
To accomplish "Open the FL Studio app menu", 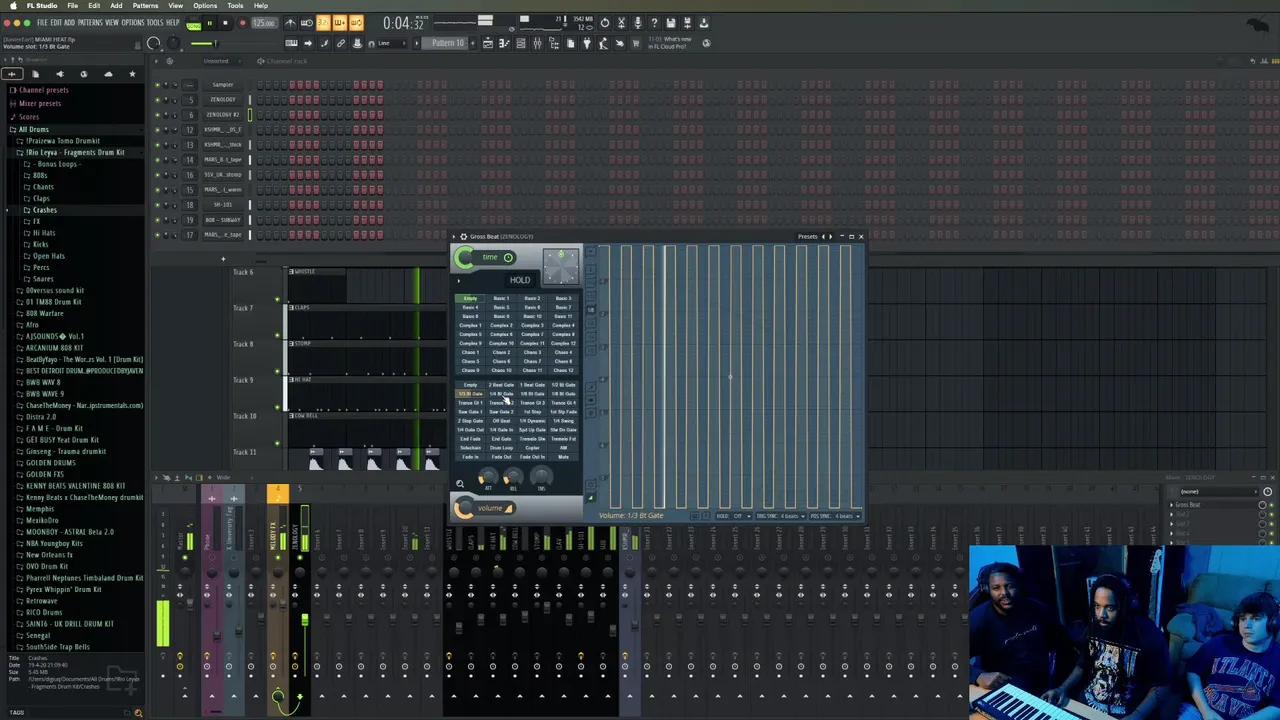I will pos(42,5).
